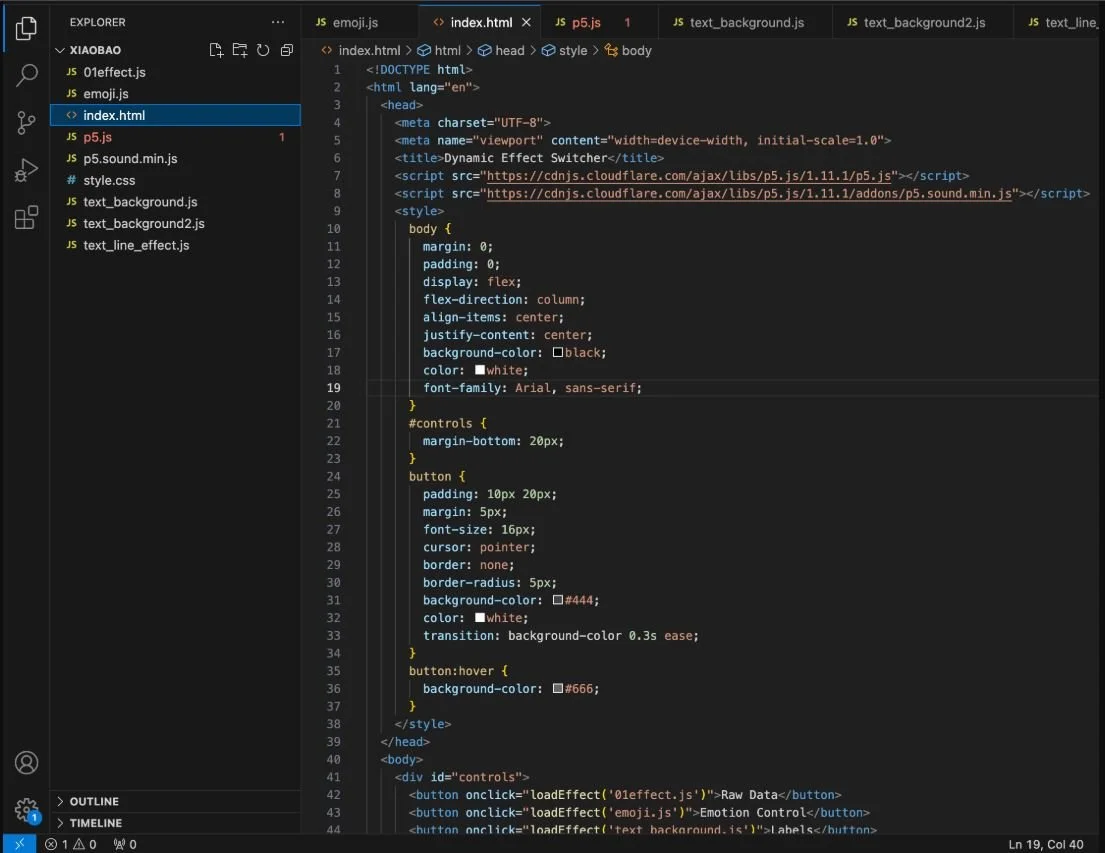
Task: Place cursor in the title text on line 6
Action: pyautogui.click(x=525, y=159)
